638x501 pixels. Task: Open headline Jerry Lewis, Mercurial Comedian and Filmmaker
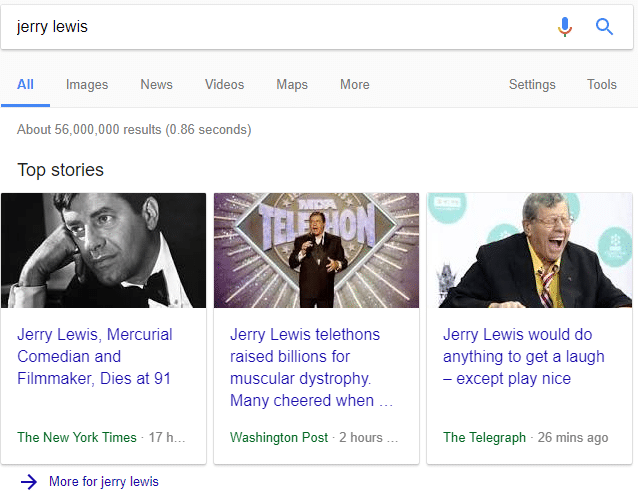click(x=95, y=357)
